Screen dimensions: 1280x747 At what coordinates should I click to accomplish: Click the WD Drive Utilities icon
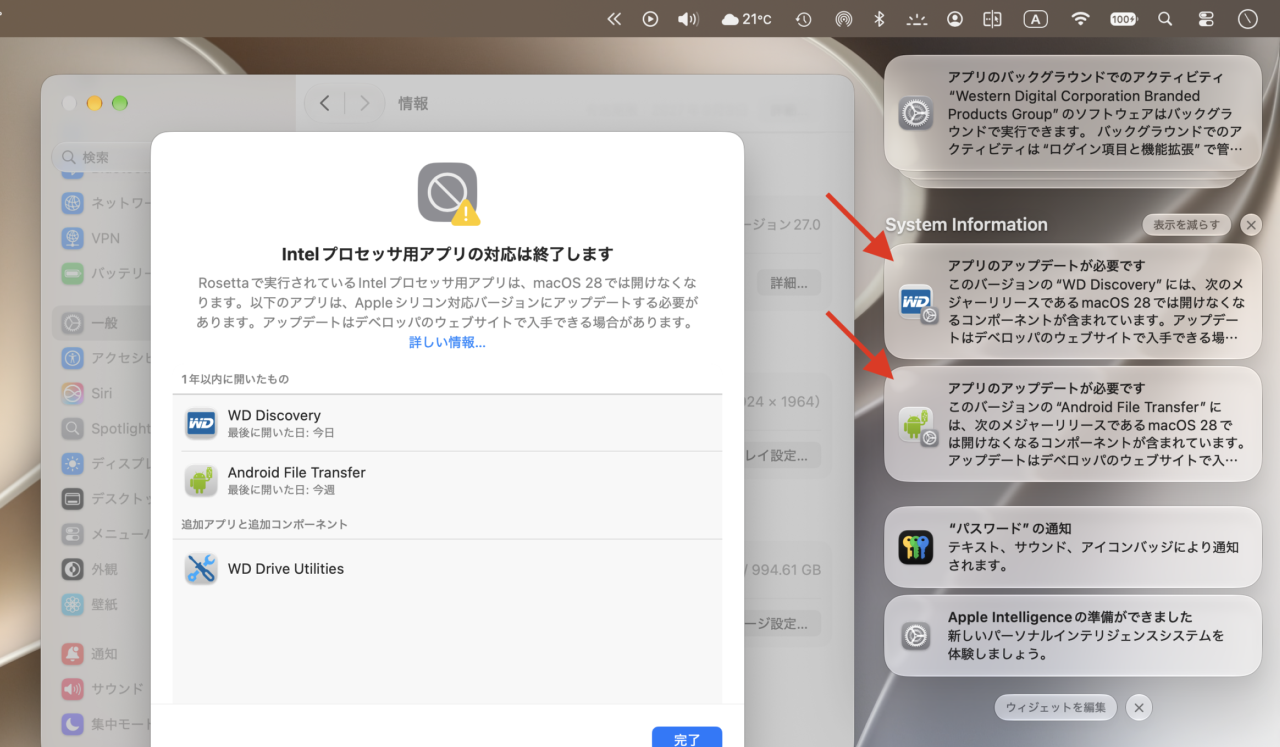click(x=201, y=569)
